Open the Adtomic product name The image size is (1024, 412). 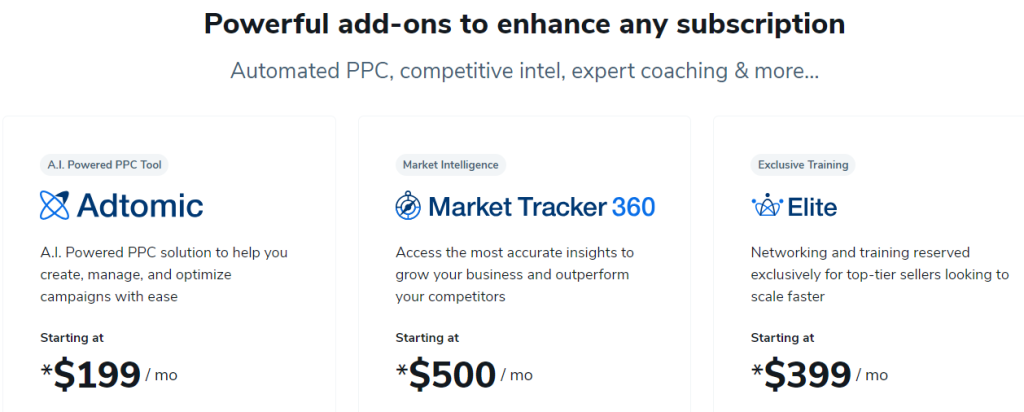(140, 206)
